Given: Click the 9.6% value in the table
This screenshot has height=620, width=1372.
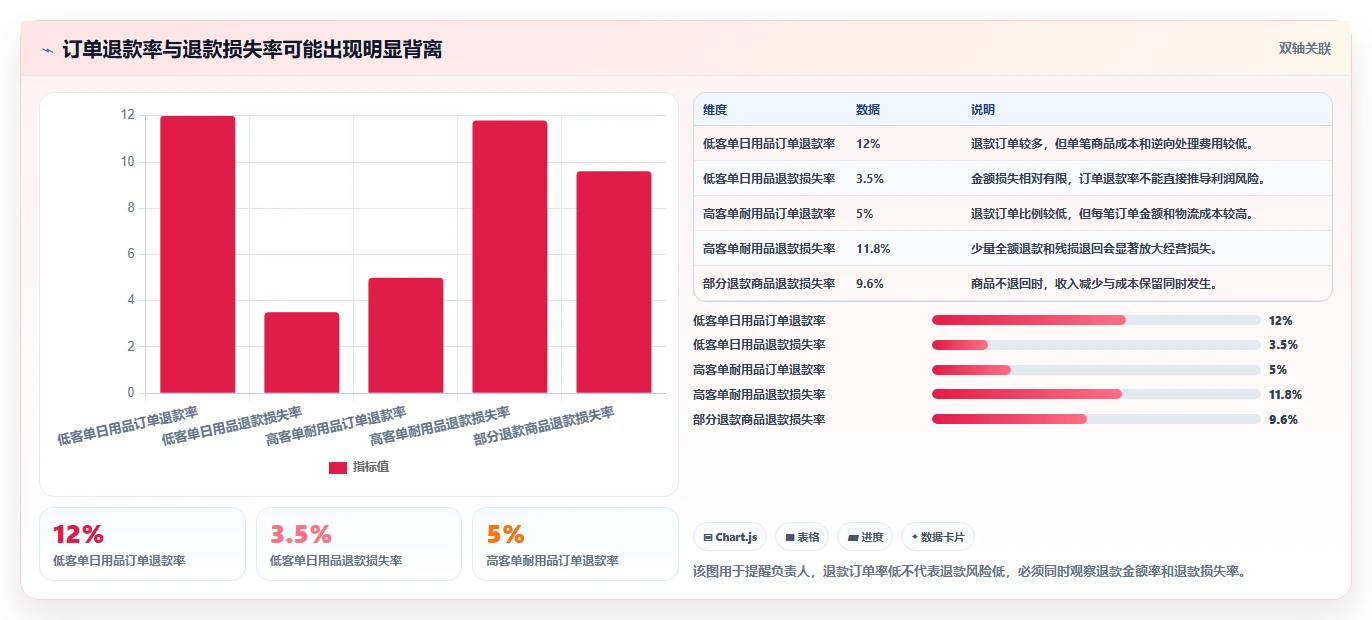Looking at the screenshot, I should (870, 284).
